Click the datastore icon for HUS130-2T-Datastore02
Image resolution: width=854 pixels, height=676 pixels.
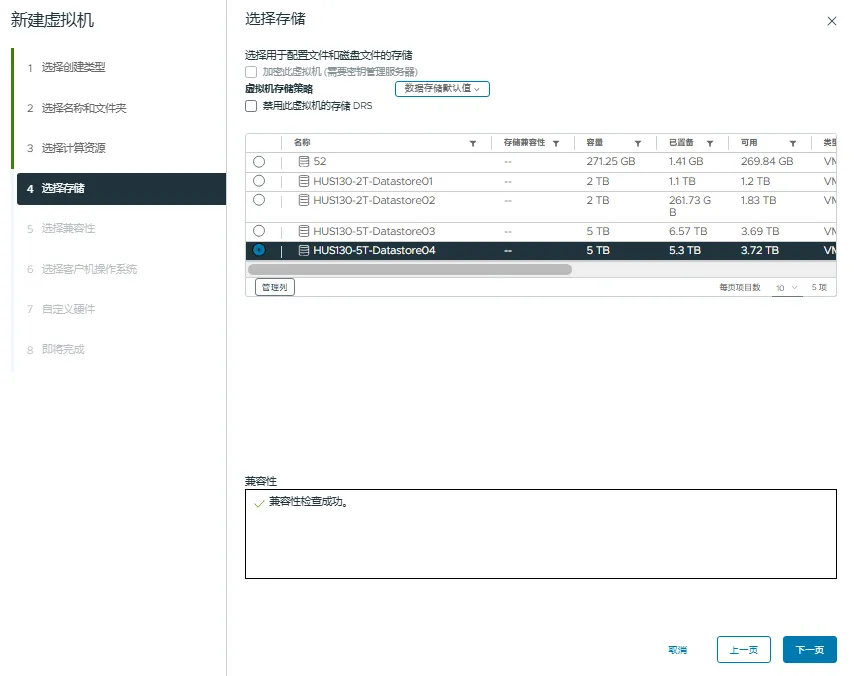(304, 200)
